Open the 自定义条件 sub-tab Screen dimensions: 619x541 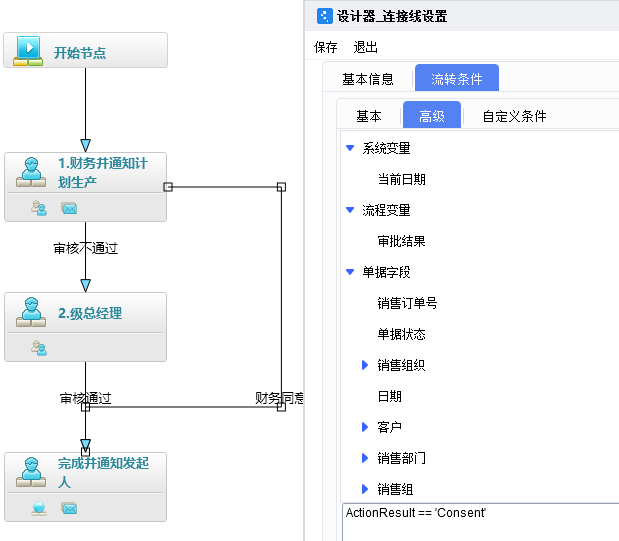click(x=514, y=116)
